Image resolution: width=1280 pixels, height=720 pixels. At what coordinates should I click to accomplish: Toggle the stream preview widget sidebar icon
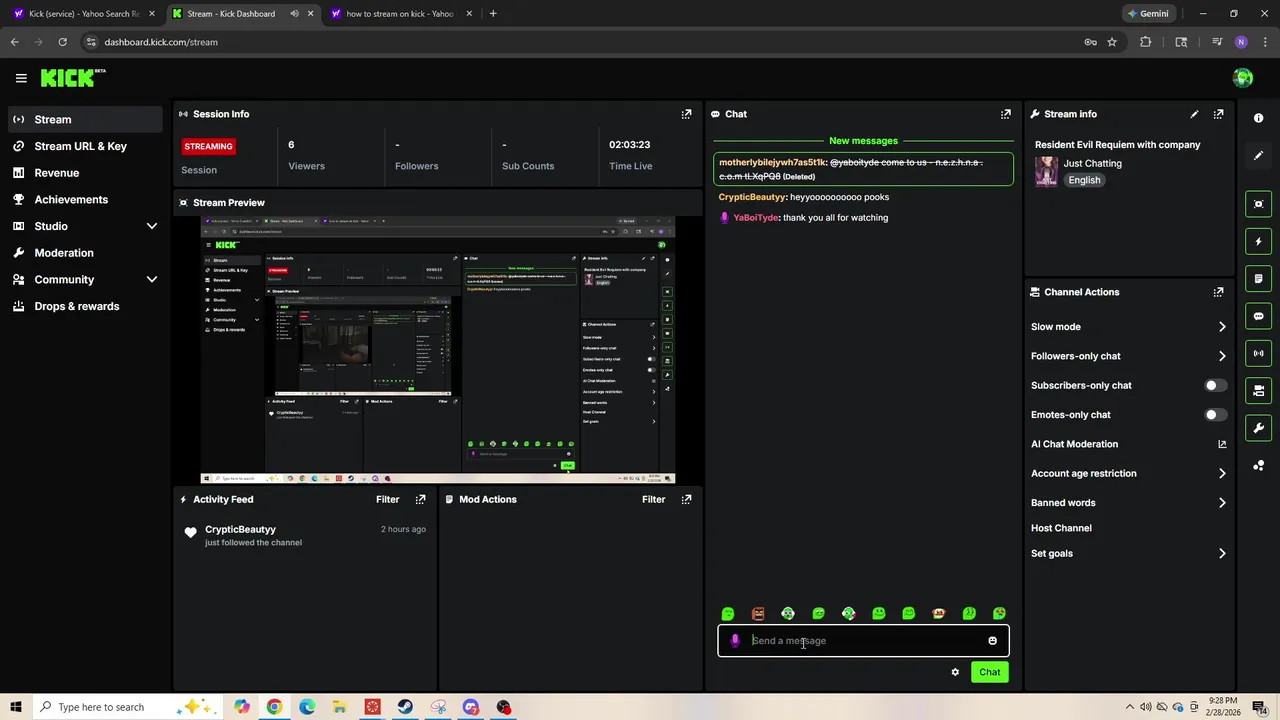click(1259, 204)
